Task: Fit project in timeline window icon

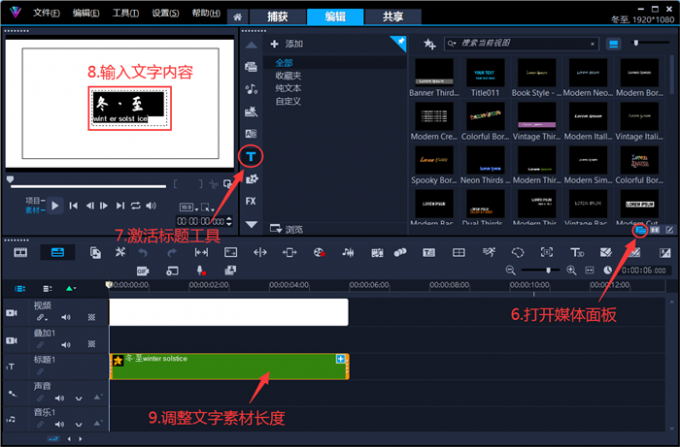Action: [x=589, y=271]
